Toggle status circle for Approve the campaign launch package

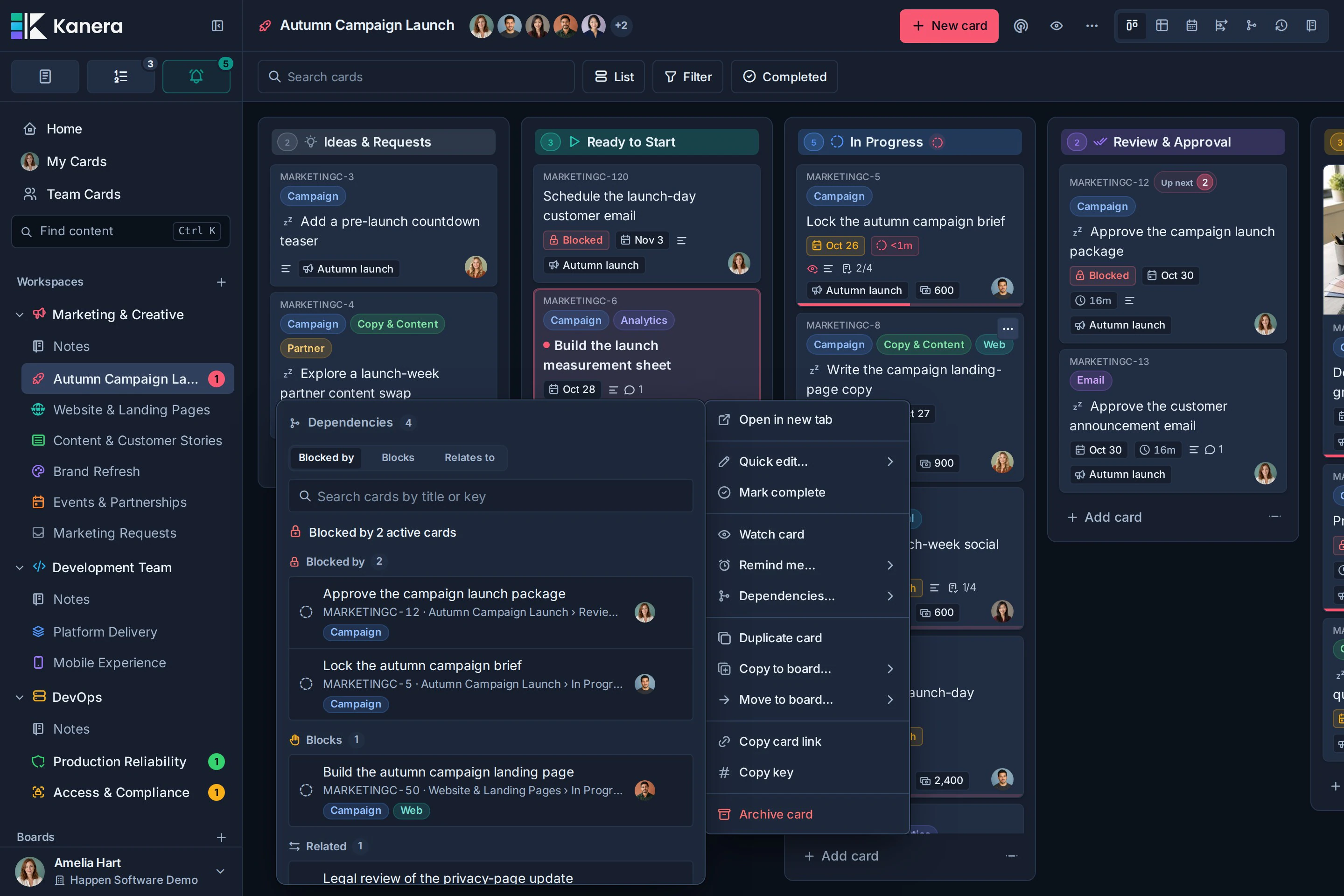coord(306,612)
